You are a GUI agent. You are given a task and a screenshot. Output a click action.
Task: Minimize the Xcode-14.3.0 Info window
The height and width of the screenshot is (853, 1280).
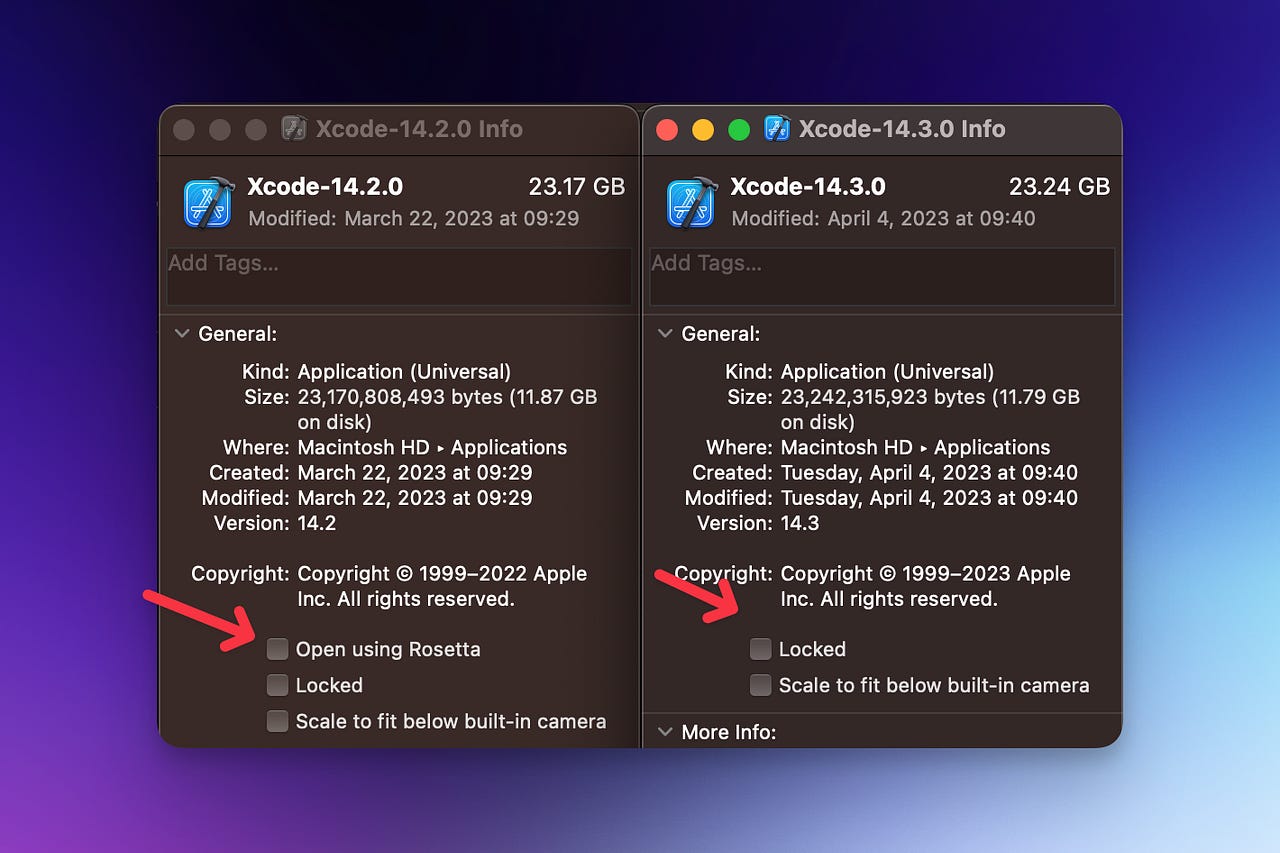[x=703, y=130]
